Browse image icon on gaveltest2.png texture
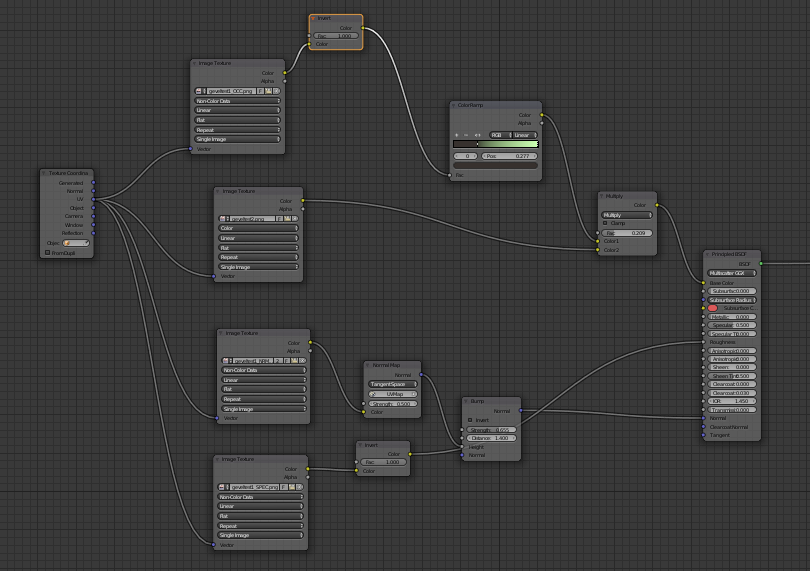This screenshot has width=810, height=571. click(223, 219)
